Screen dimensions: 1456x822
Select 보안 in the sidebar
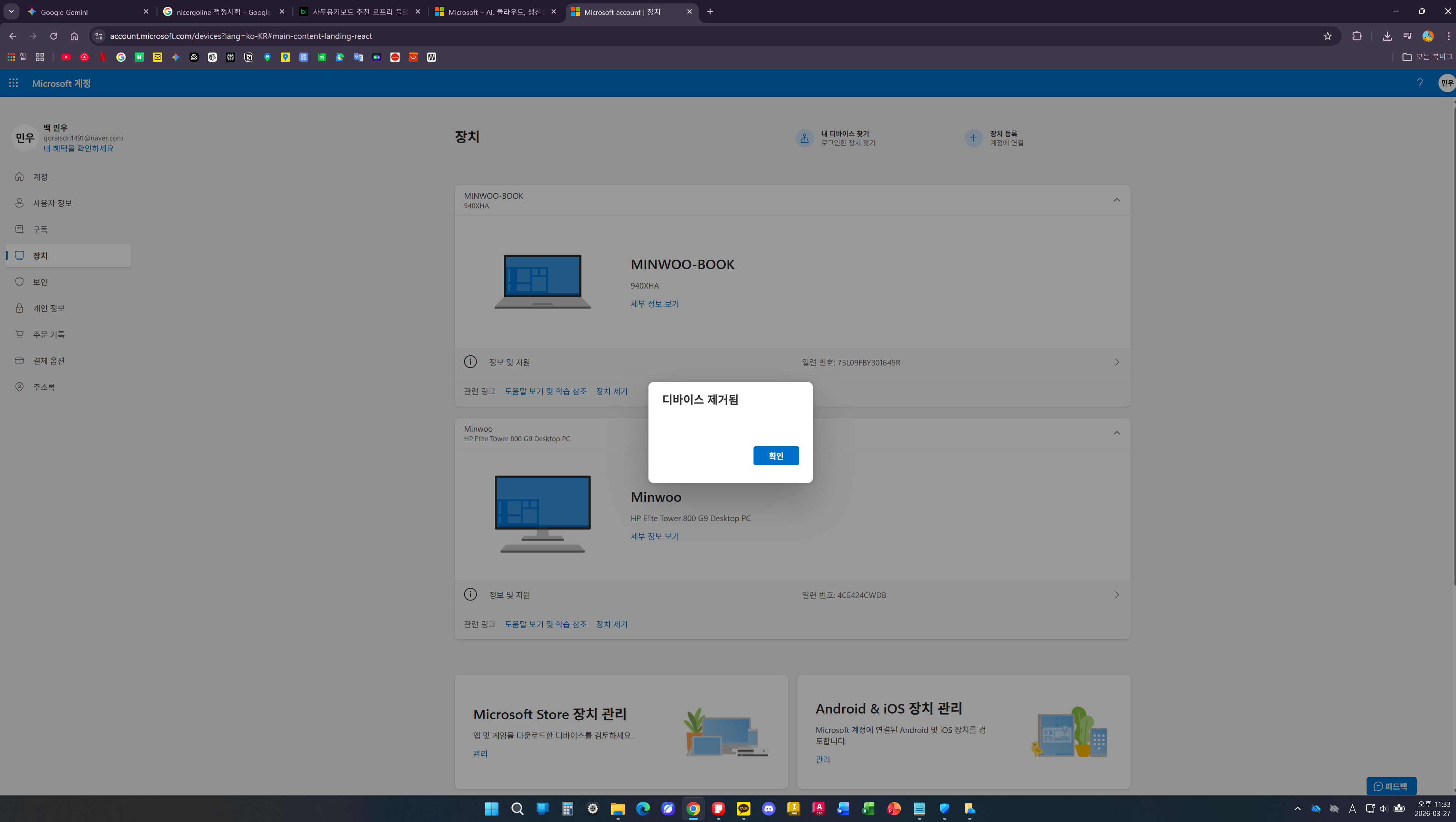(40, 282)
